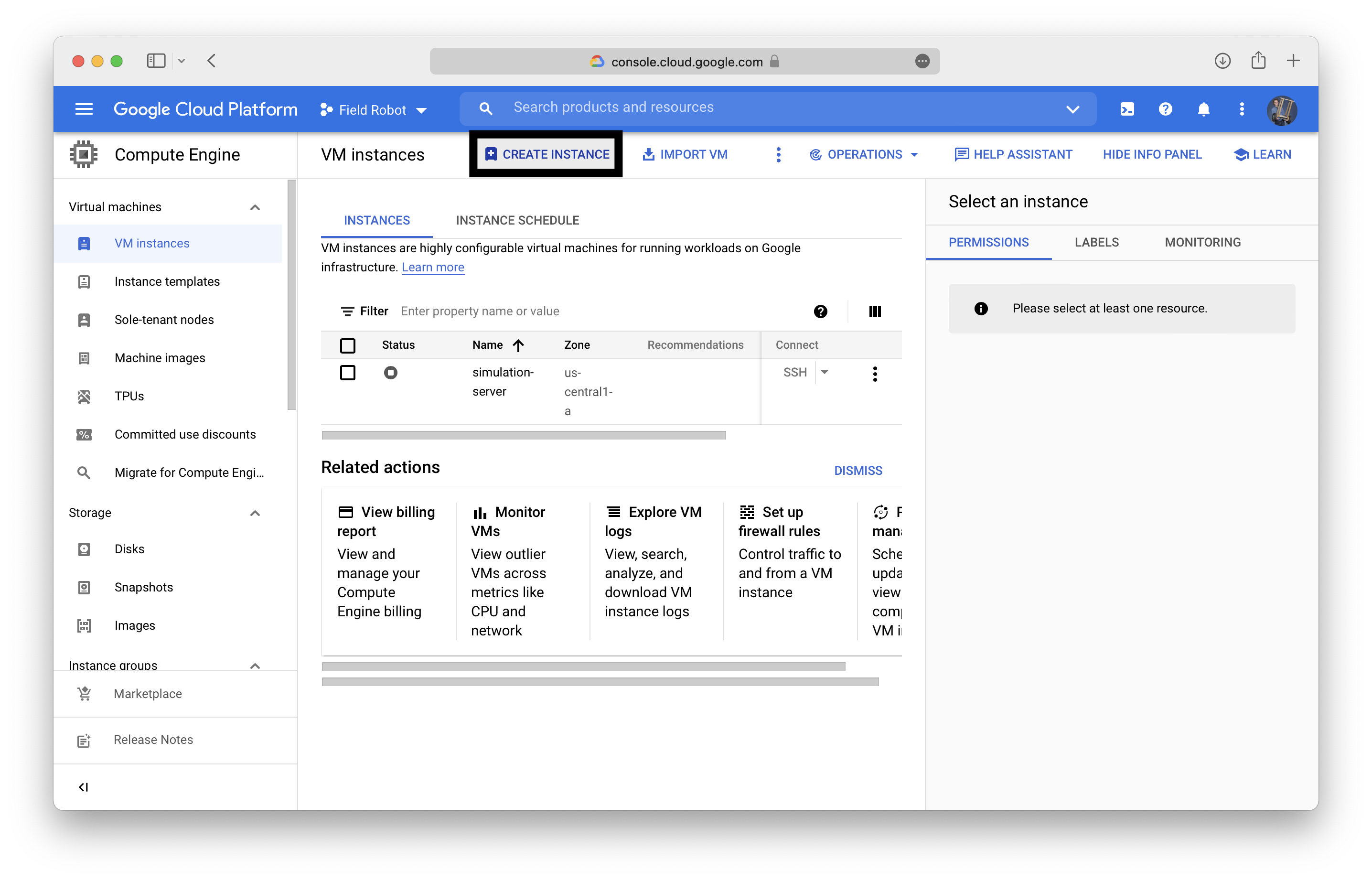
Task: Follow the Learn more link
Action: pos(432,267)
